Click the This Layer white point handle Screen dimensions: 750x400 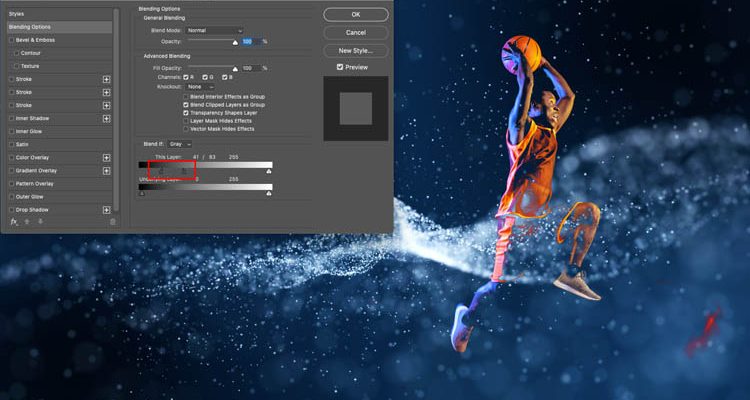tap(269, 171)
